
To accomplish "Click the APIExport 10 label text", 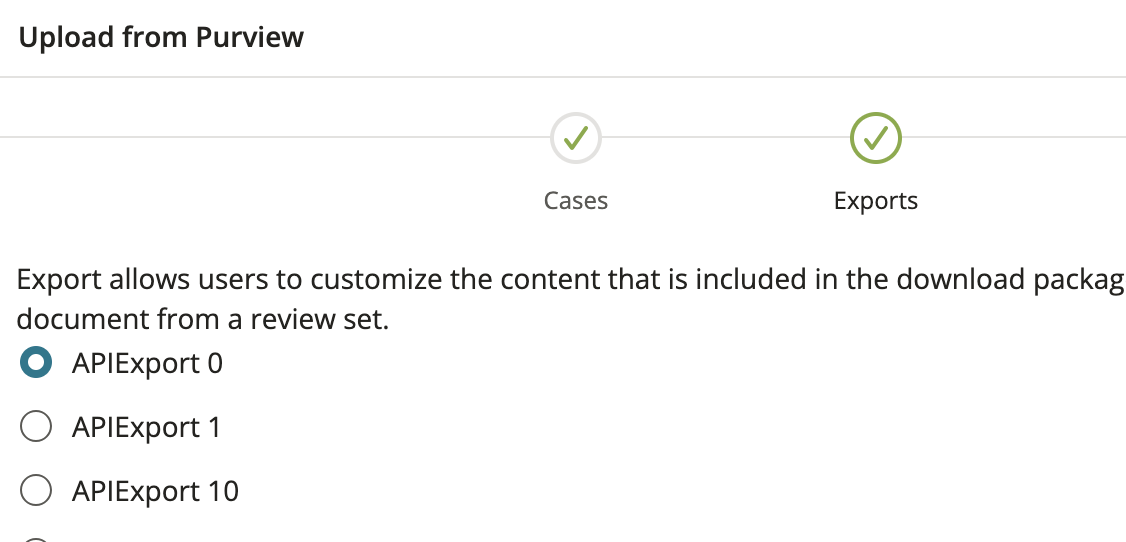I will point(155,491).
